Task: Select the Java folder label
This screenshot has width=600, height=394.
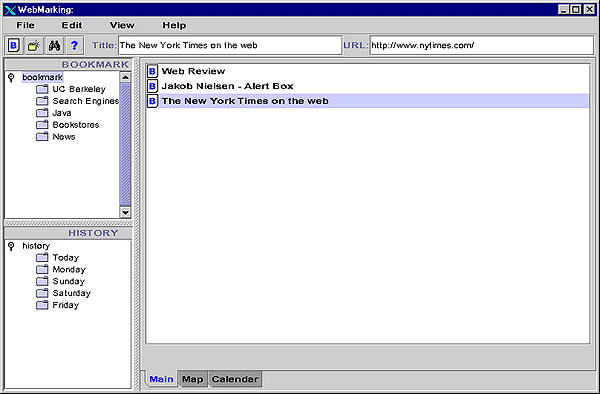Action: [62, 113]
